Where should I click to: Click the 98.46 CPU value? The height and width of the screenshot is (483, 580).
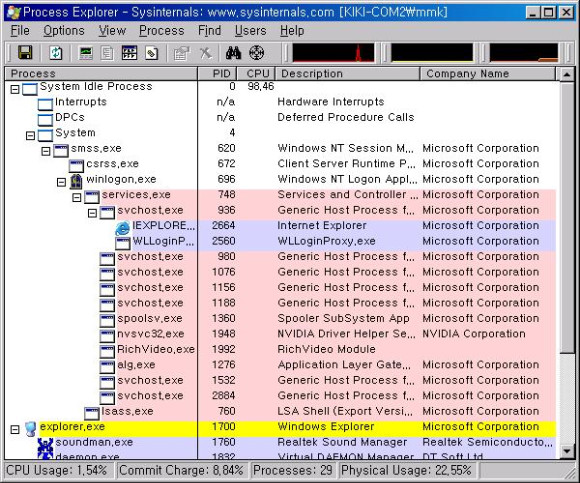[260, 87]
